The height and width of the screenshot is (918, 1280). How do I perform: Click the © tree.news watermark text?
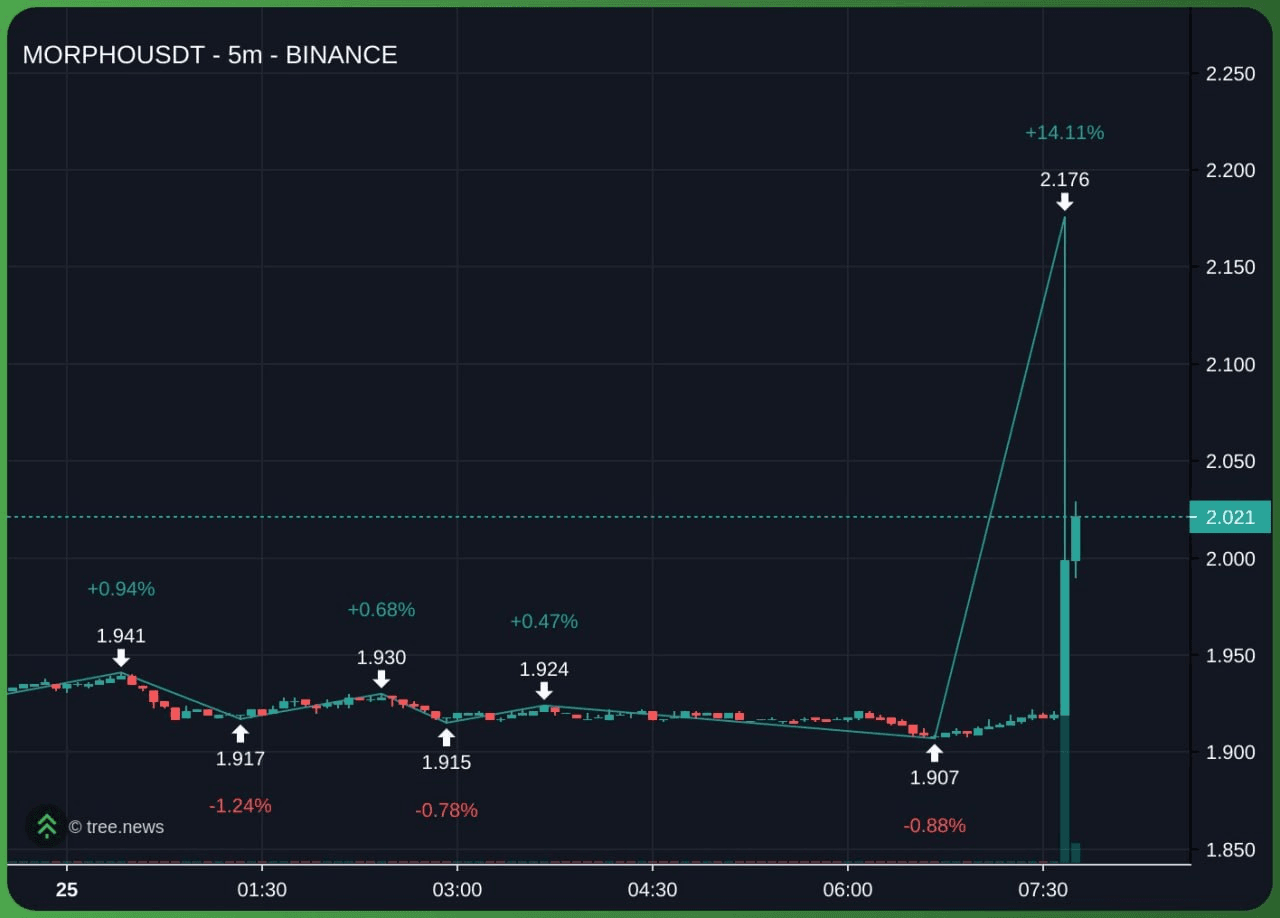coord(116,827)
